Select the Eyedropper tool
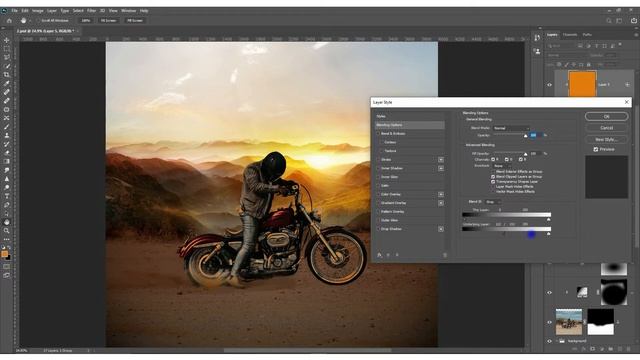The image size is (640, 360). pos(7,83)
